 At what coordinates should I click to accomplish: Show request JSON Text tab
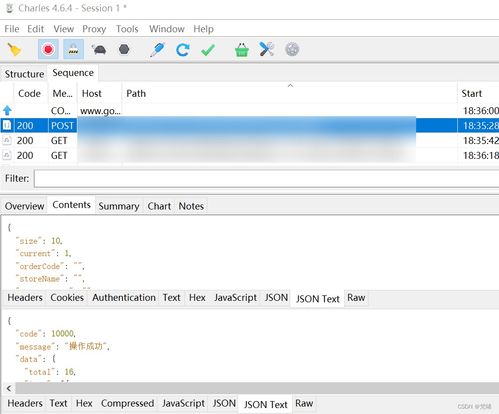coord(318,299)
